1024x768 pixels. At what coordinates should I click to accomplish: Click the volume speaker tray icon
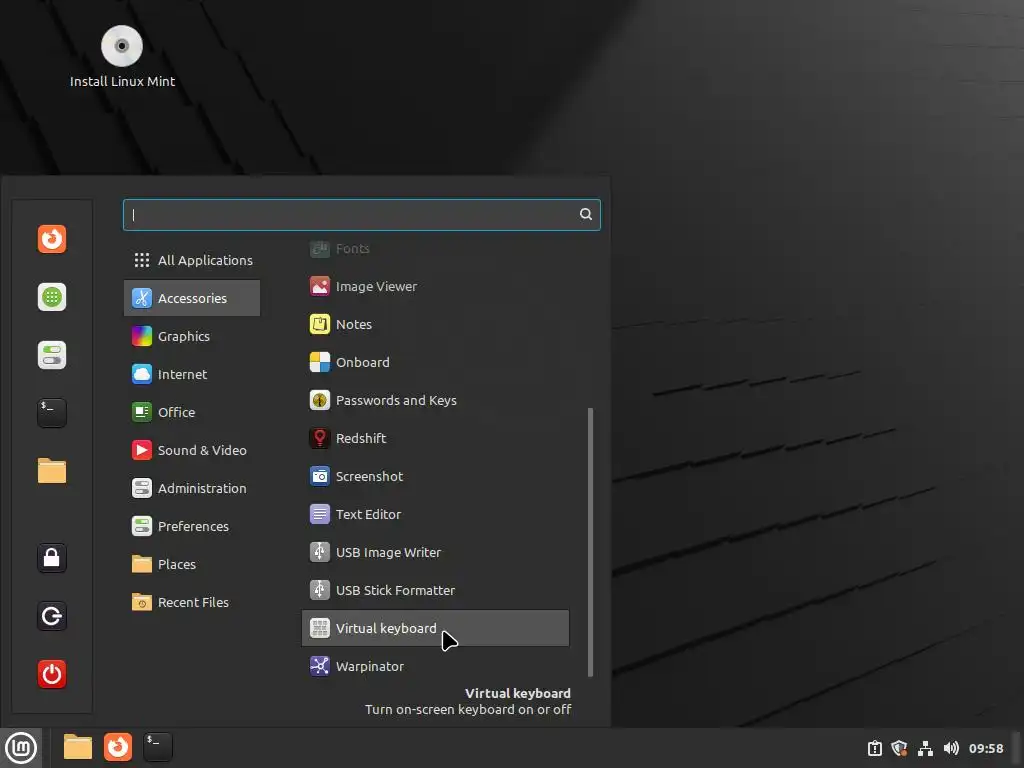coord(952,748)
